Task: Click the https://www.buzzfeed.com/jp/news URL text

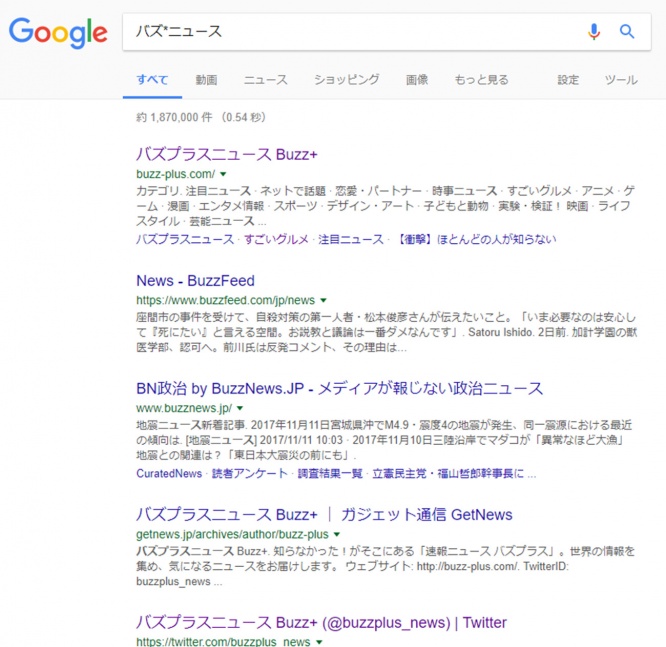Action: click(x=226, y=300)
